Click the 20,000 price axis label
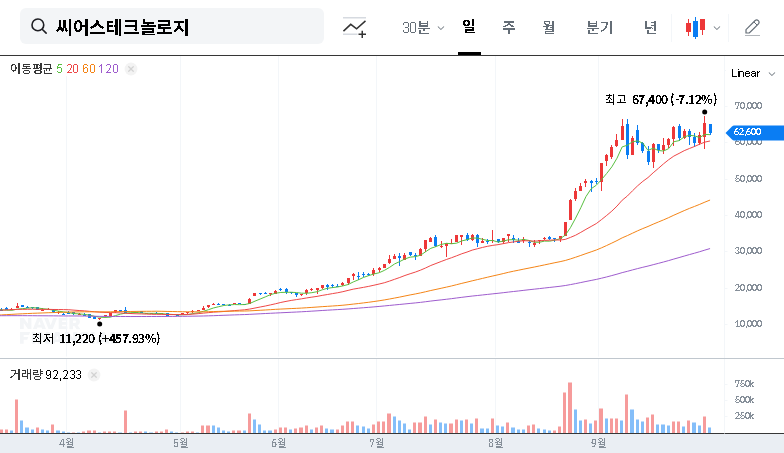The image size is (784, 453). coord(748,288)
